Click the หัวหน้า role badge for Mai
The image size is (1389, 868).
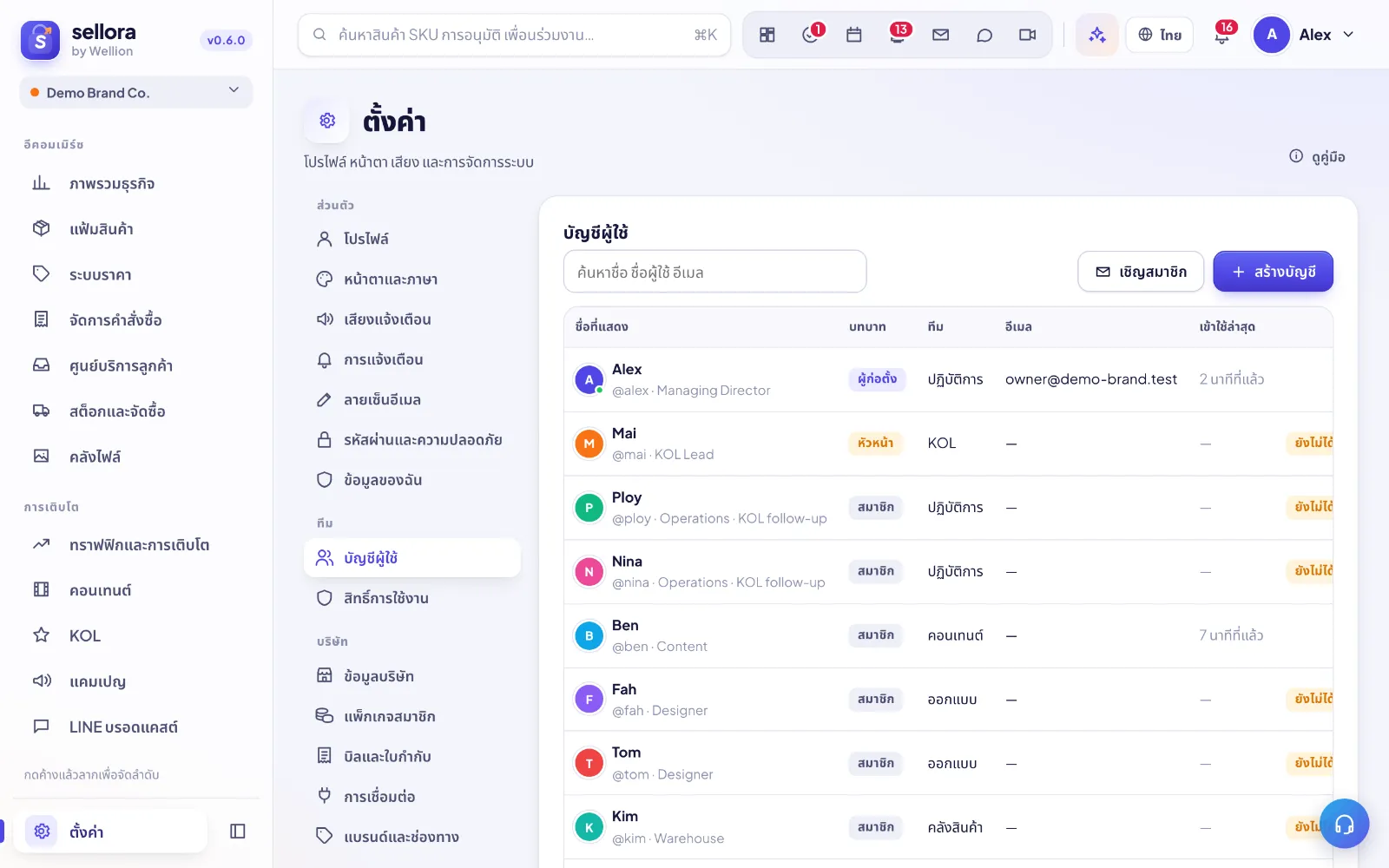875,443
